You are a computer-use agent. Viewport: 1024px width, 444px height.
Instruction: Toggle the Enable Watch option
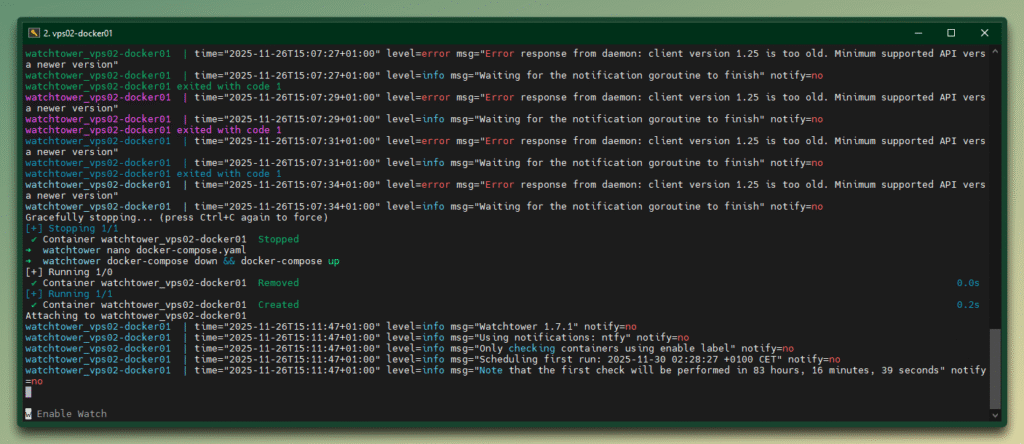tap(66, 414)
